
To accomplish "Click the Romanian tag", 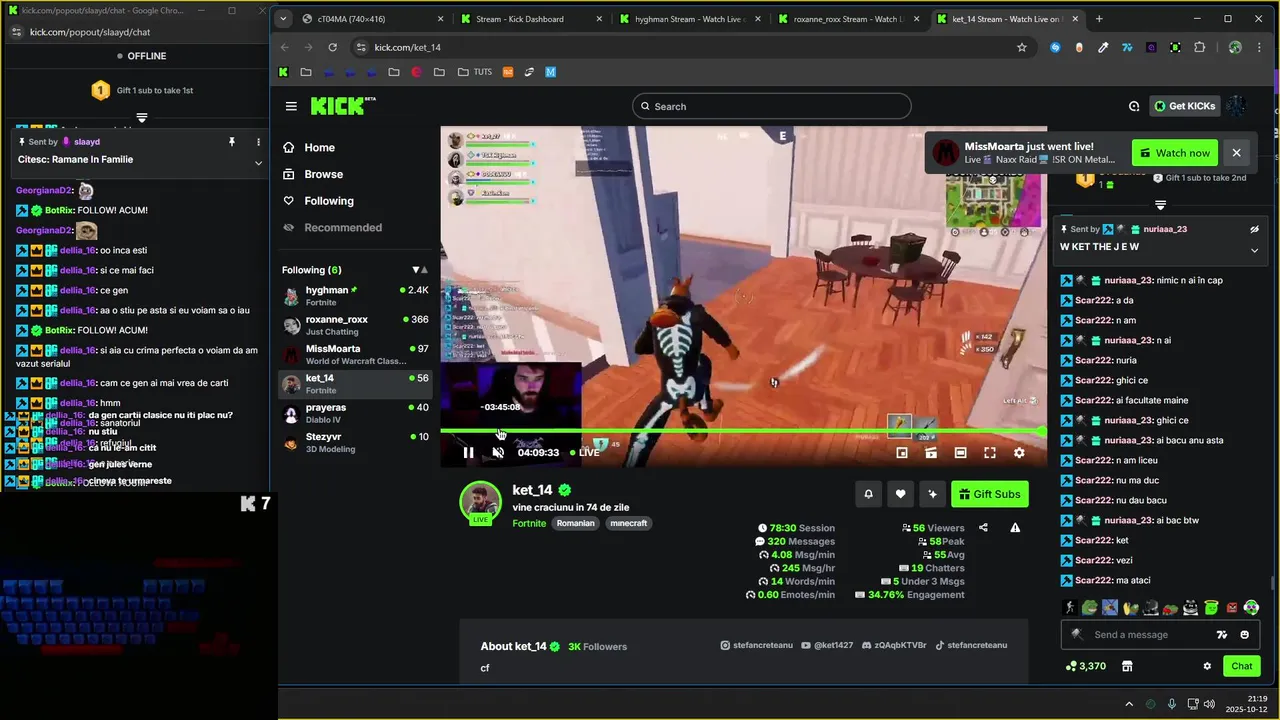I will tap(575, 523).
